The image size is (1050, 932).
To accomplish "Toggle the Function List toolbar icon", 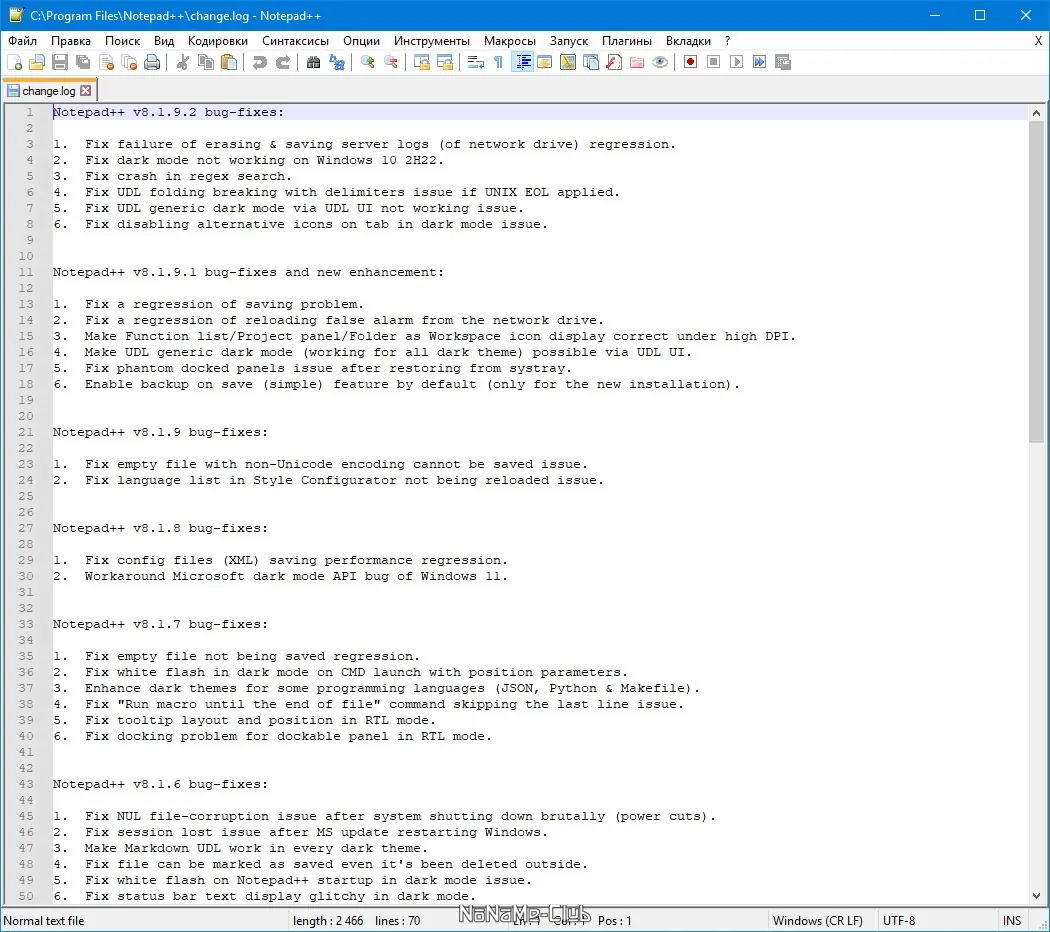I will (x=614, y=62).
